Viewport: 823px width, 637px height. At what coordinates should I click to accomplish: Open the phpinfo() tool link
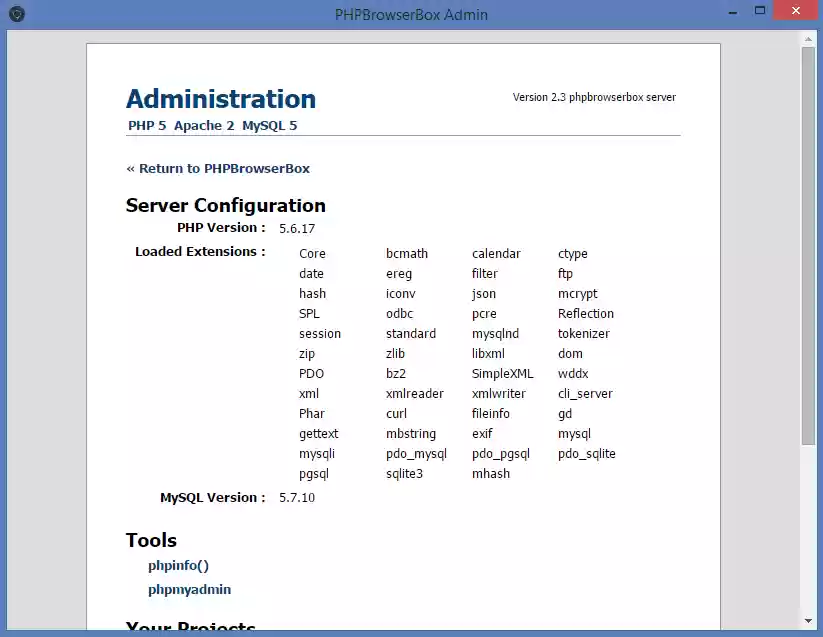point(178,566)
